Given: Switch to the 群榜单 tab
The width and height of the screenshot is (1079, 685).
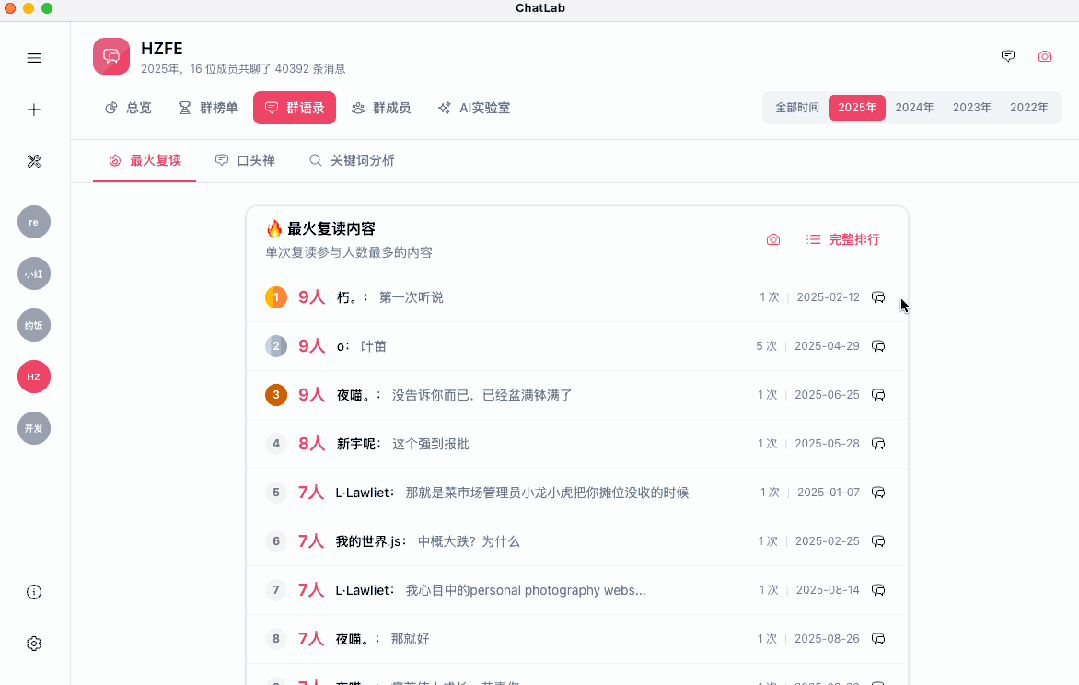Looking at the screenshot, I should click(208, 107).
